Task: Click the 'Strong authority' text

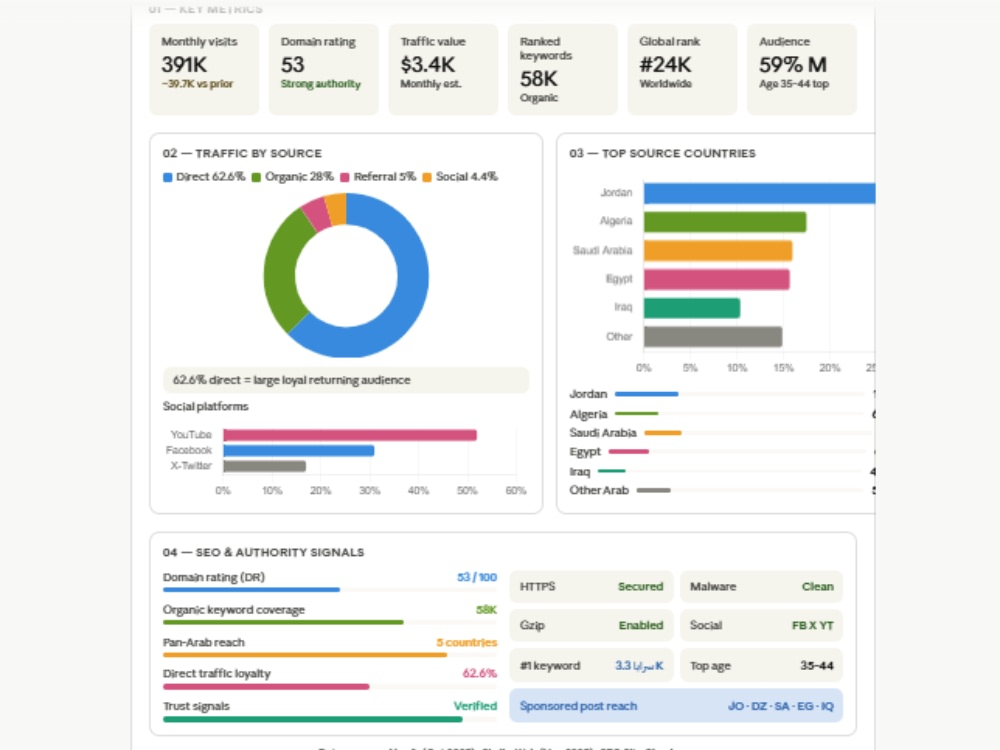Action: [x=321, y=84]
